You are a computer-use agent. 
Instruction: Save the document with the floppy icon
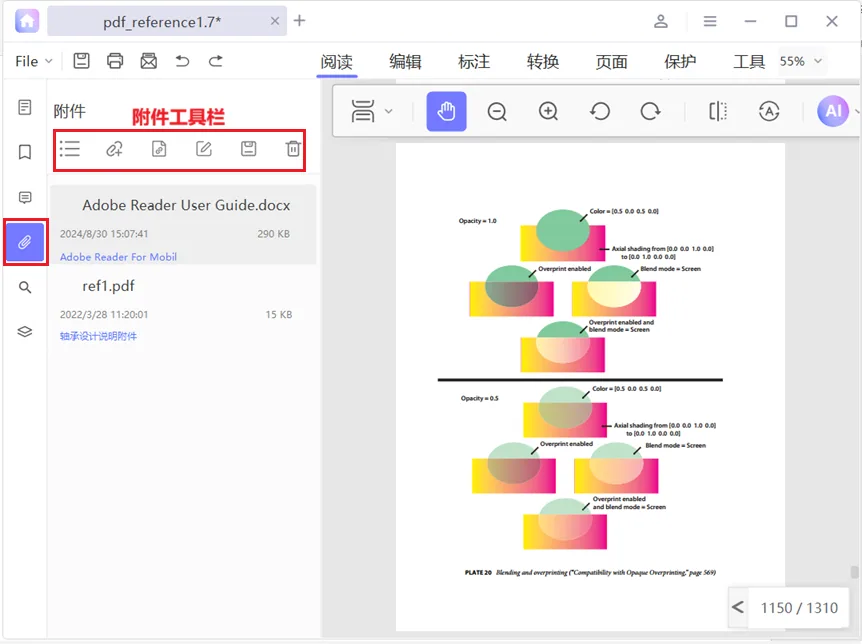click(81, 60)
